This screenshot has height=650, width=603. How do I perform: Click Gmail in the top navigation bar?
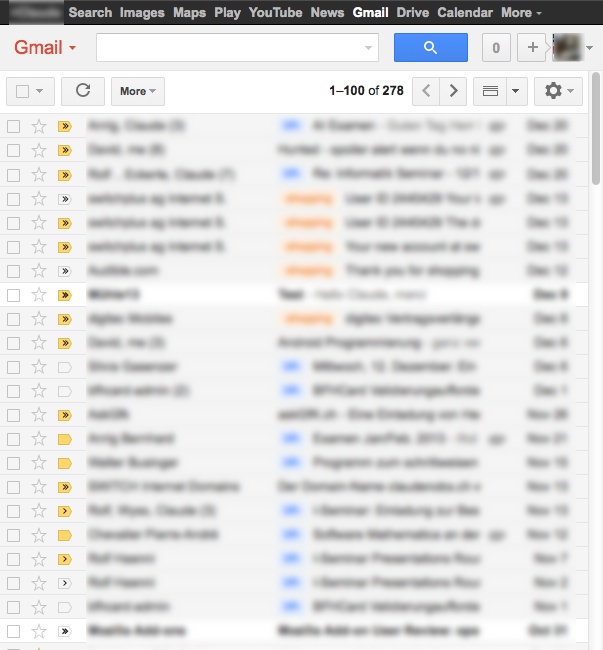point(371,12)
